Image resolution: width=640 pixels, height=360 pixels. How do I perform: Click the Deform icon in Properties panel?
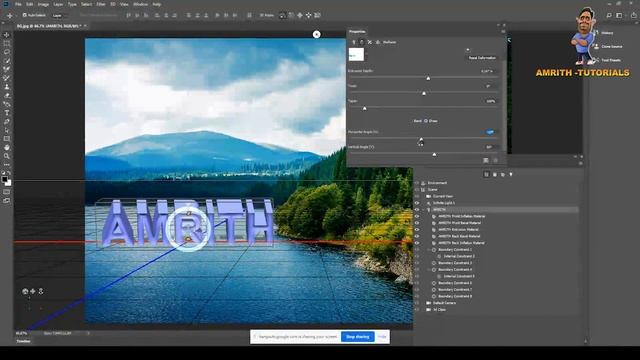click(x=362, y=42)
